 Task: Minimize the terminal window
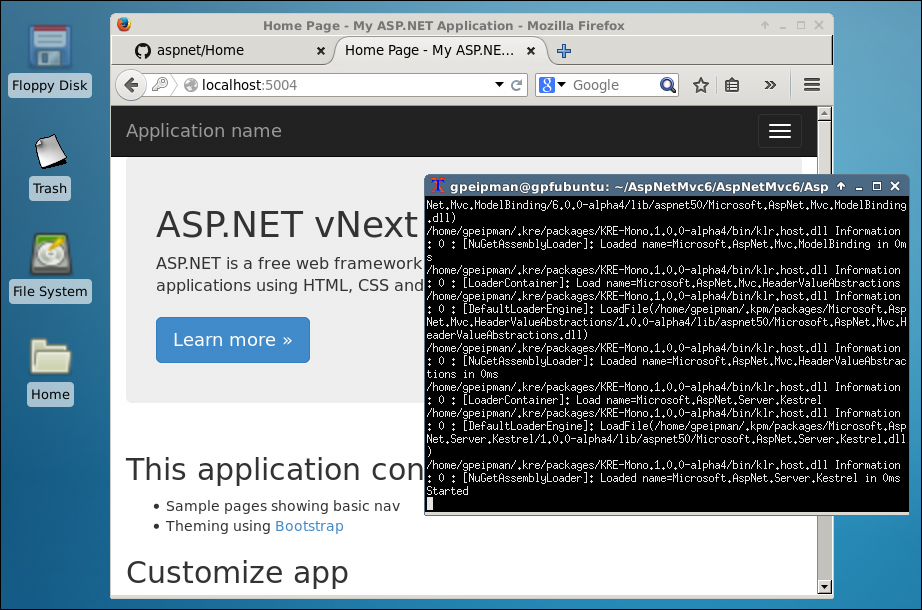[858, 187]
